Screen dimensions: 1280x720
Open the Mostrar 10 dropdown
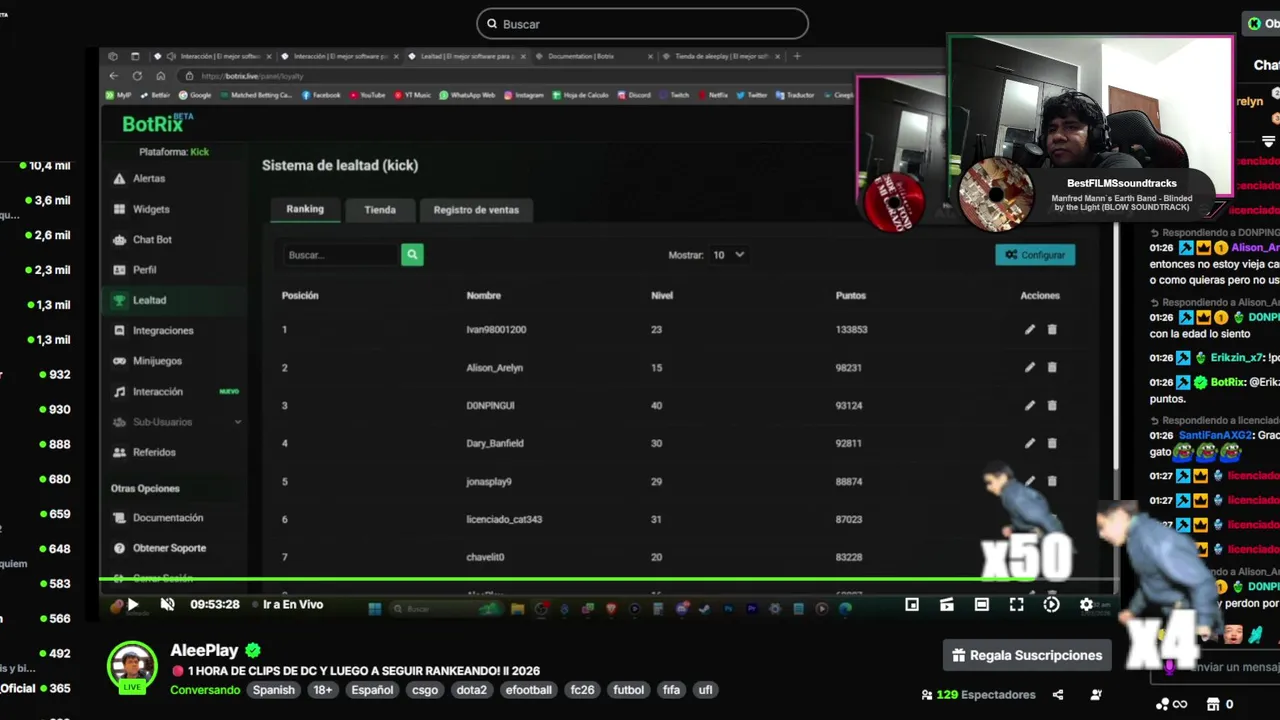point(728,255)
